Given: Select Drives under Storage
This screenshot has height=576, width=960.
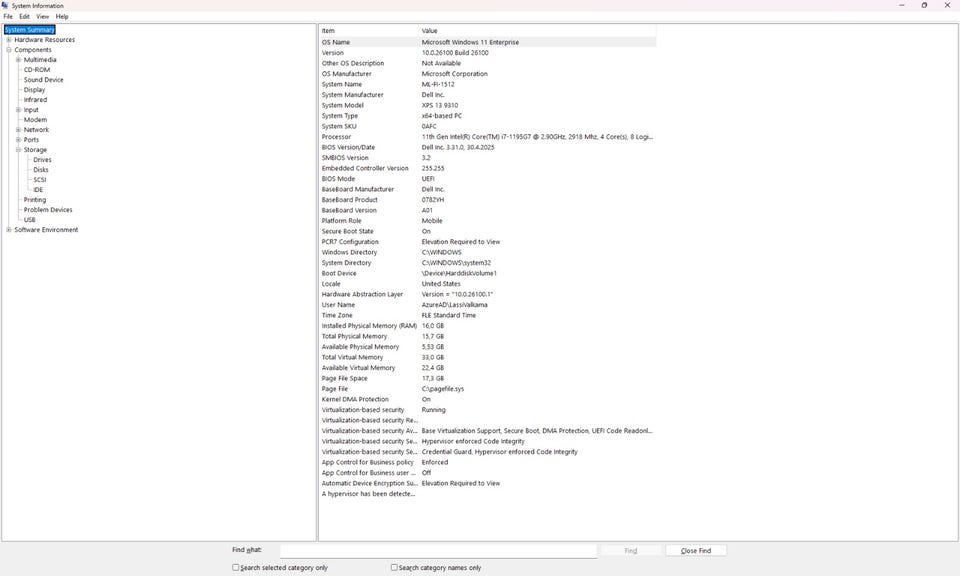Looking at the screenshot, I should point(42,160).
